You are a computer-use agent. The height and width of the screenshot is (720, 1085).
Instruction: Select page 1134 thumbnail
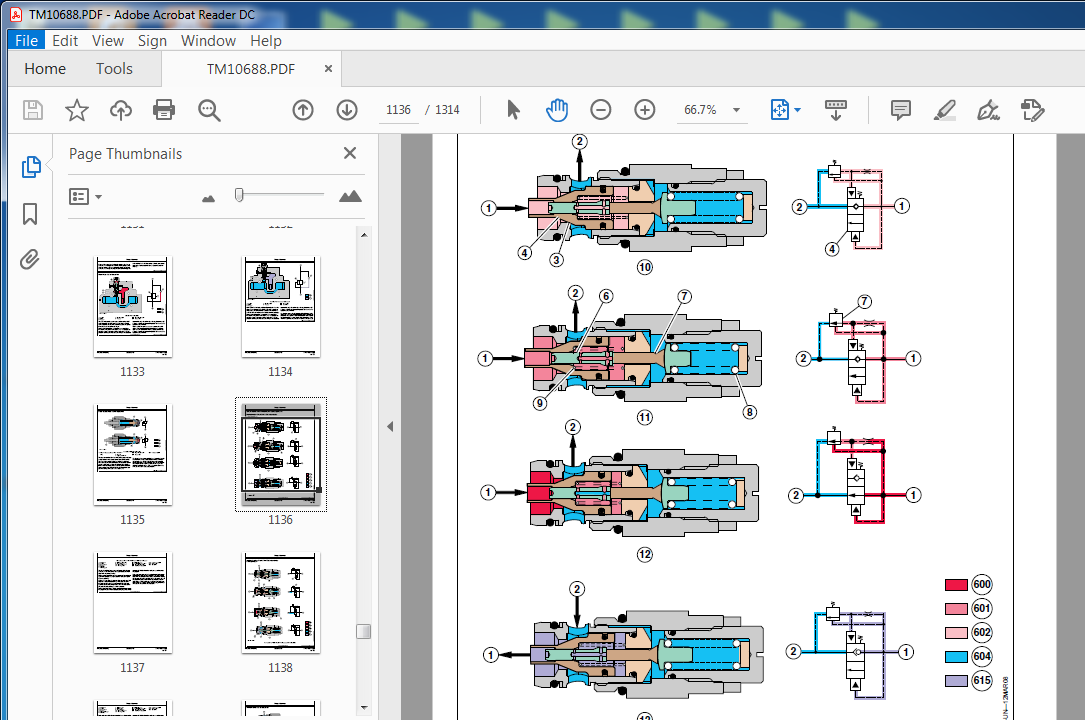click(280, 307)
